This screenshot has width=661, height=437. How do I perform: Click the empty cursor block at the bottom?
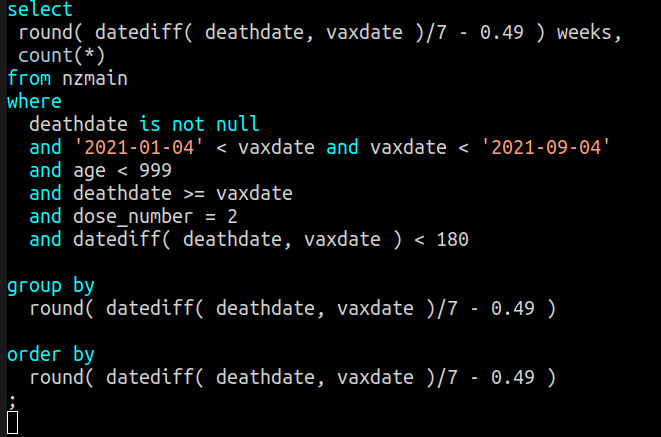pyautogui.click(x=13, y=423)
